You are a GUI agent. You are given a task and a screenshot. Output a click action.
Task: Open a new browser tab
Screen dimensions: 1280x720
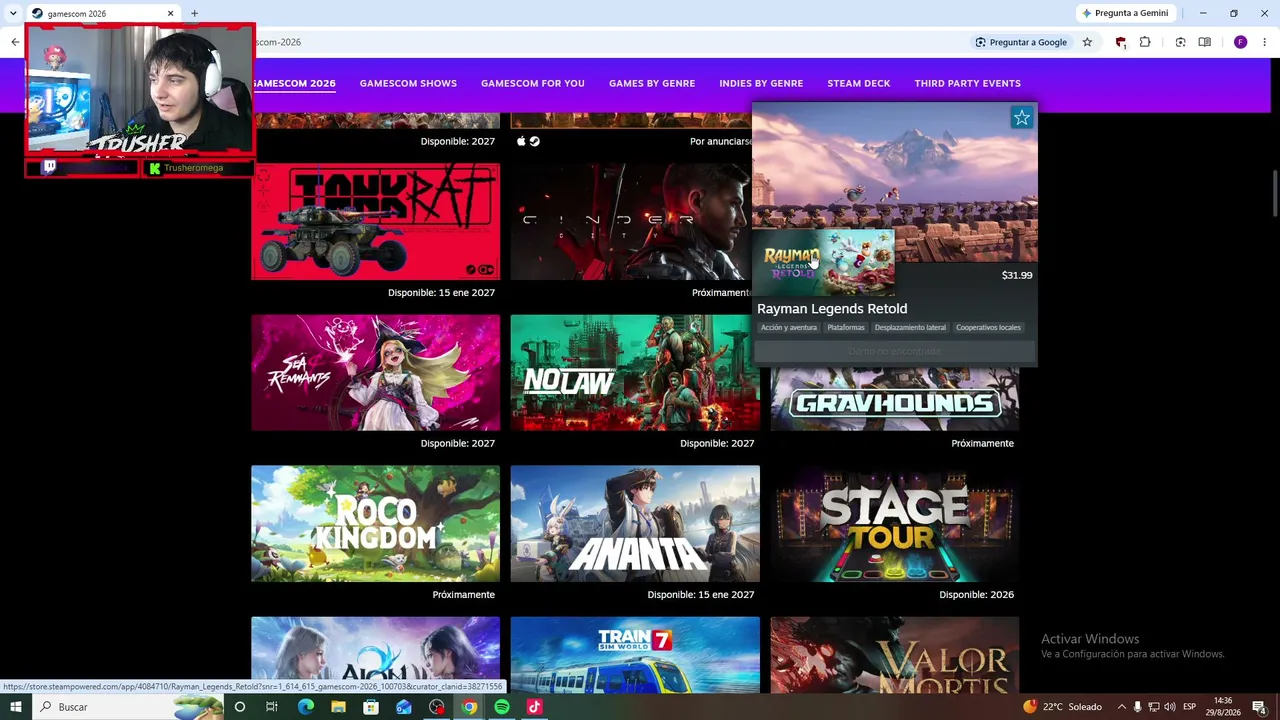click(x=194, y=13)
